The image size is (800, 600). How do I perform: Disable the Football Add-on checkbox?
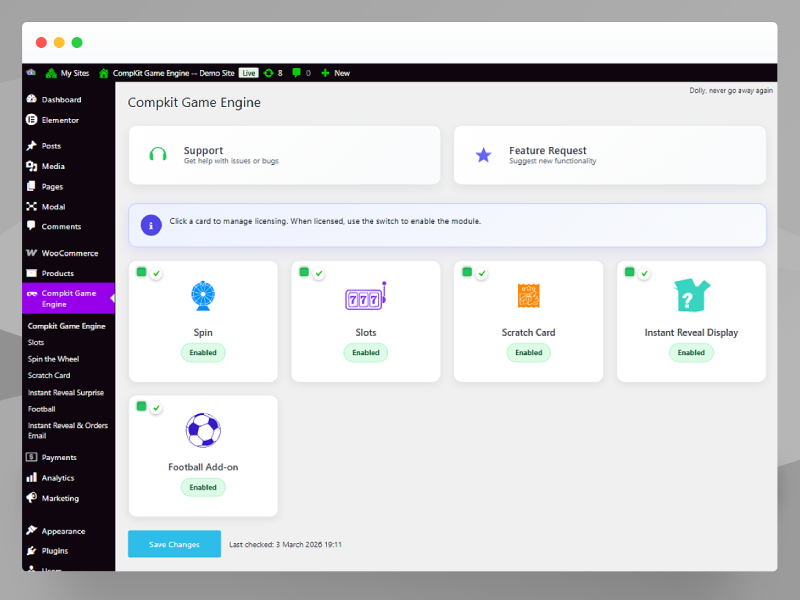click(140, 404)
